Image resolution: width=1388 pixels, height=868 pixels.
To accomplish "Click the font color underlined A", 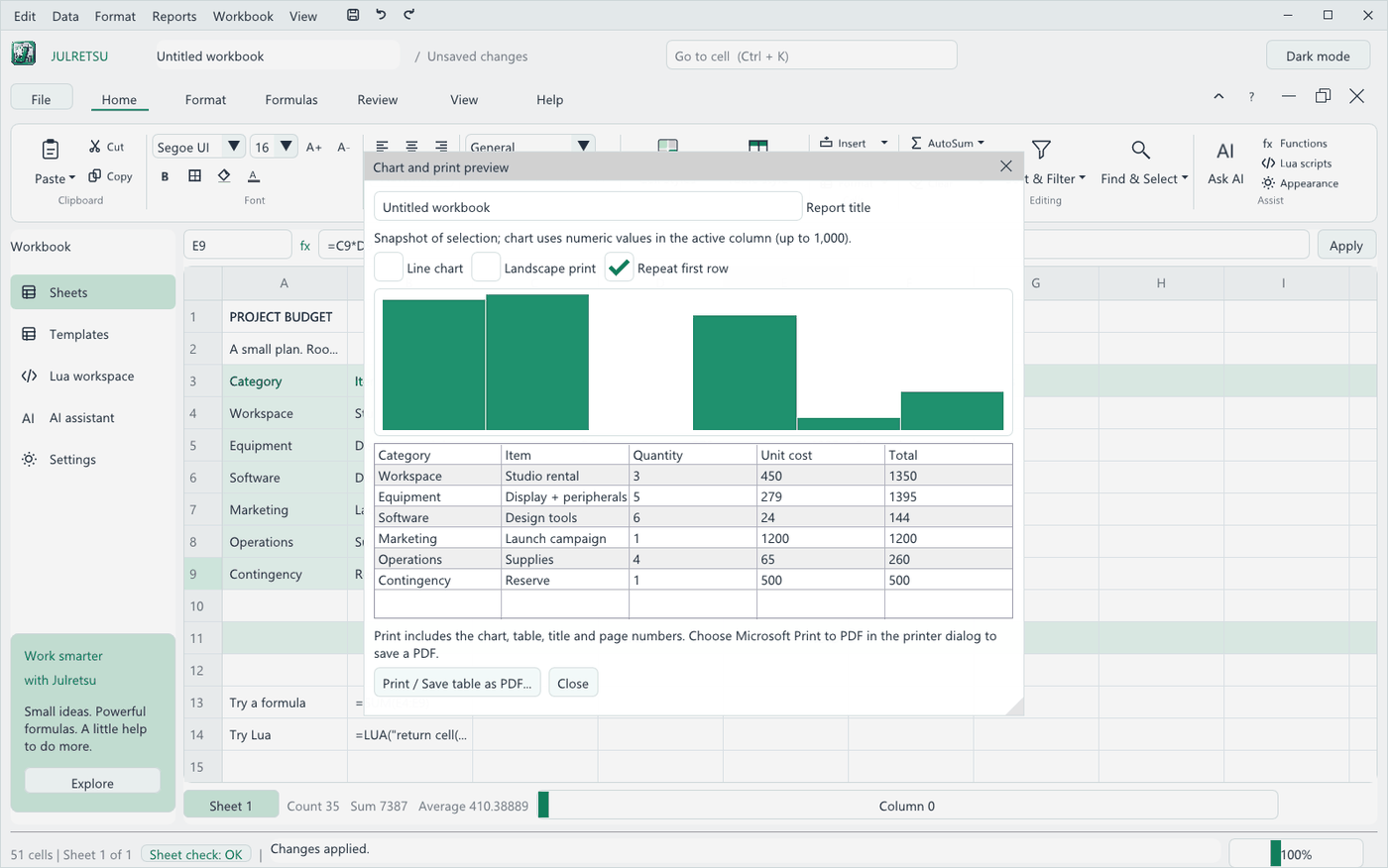I will tap(254, 176).
